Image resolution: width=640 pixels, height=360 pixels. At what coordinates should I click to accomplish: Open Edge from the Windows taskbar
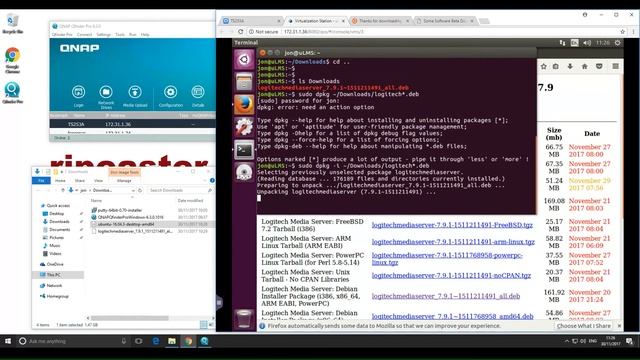[x=156, y=341]
